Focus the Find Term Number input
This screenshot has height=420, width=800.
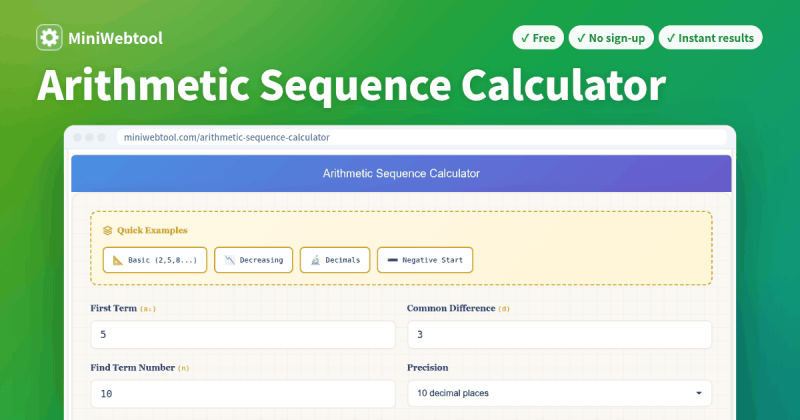coord(243,393)
